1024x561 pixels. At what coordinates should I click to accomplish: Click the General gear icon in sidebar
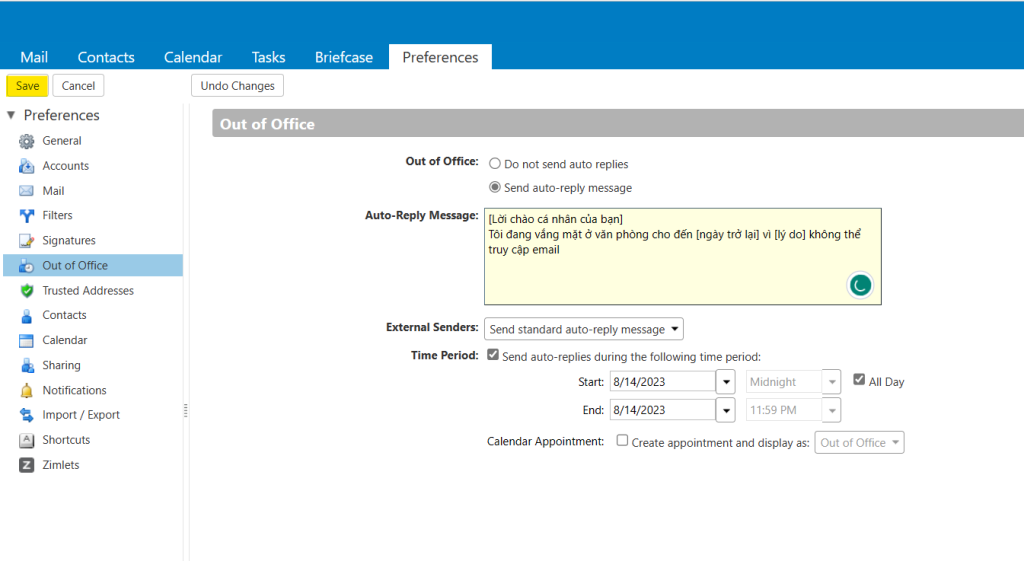[x=27, y=141]
